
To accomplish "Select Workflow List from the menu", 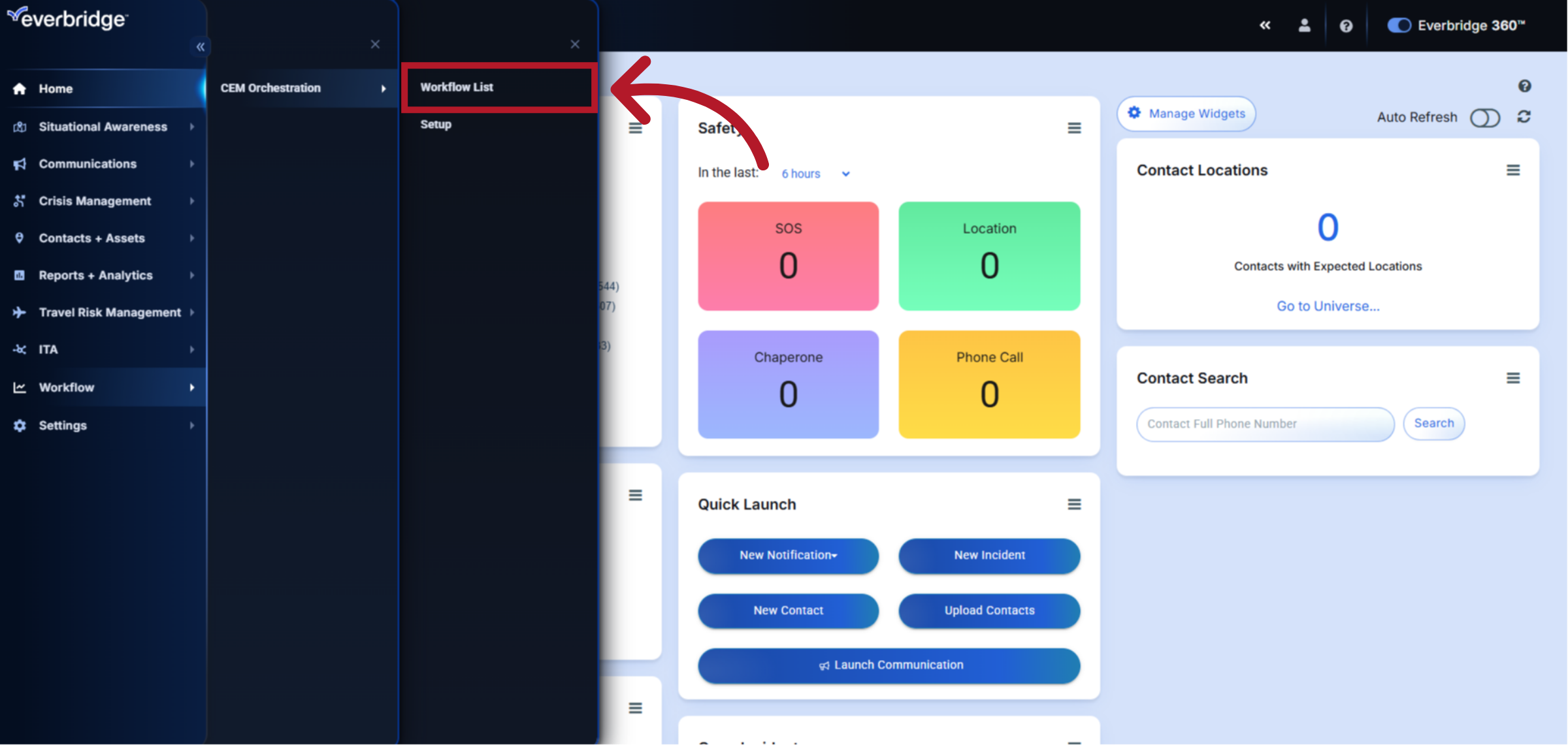I will tap(457, 87).
